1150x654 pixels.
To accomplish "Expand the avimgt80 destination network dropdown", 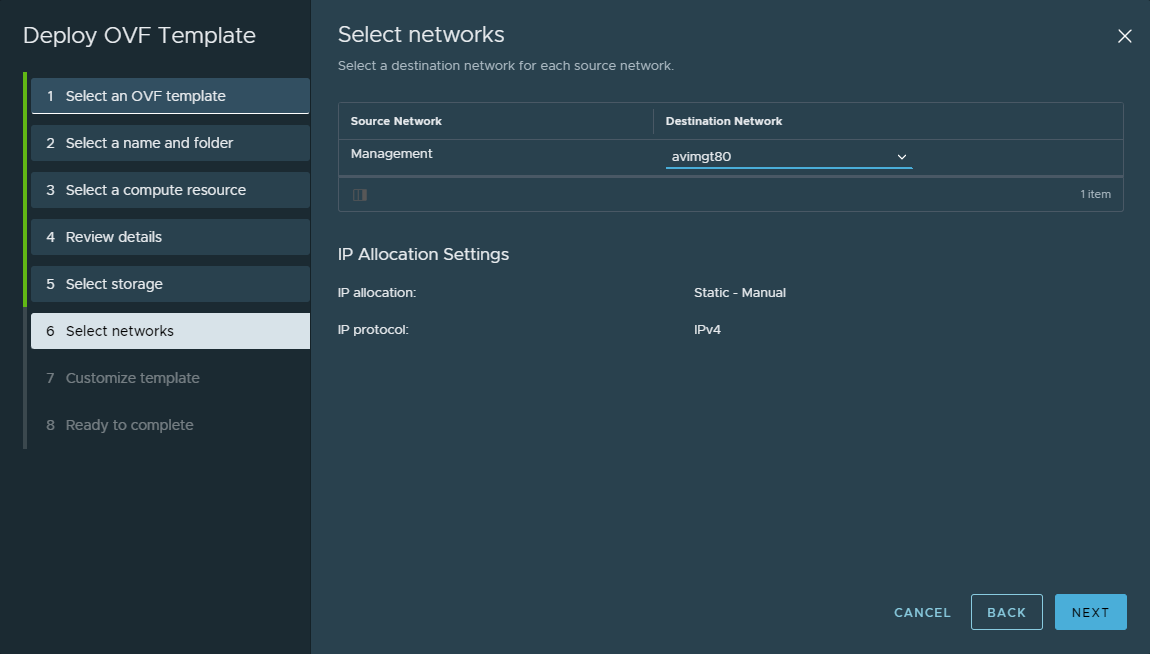I will (789, 157).
